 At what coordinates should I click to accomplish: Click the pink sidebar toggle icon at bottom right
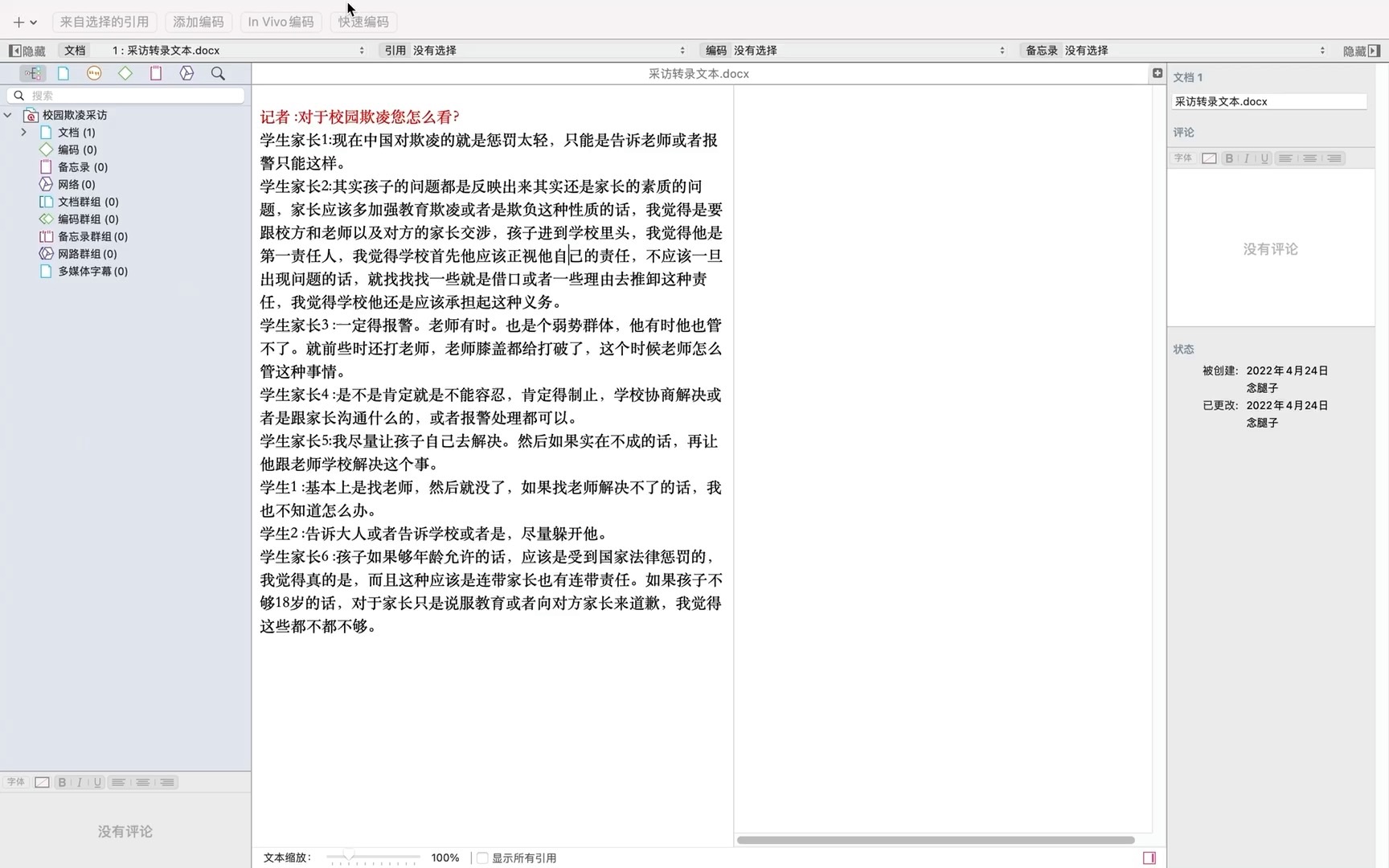coord(1149,858)
